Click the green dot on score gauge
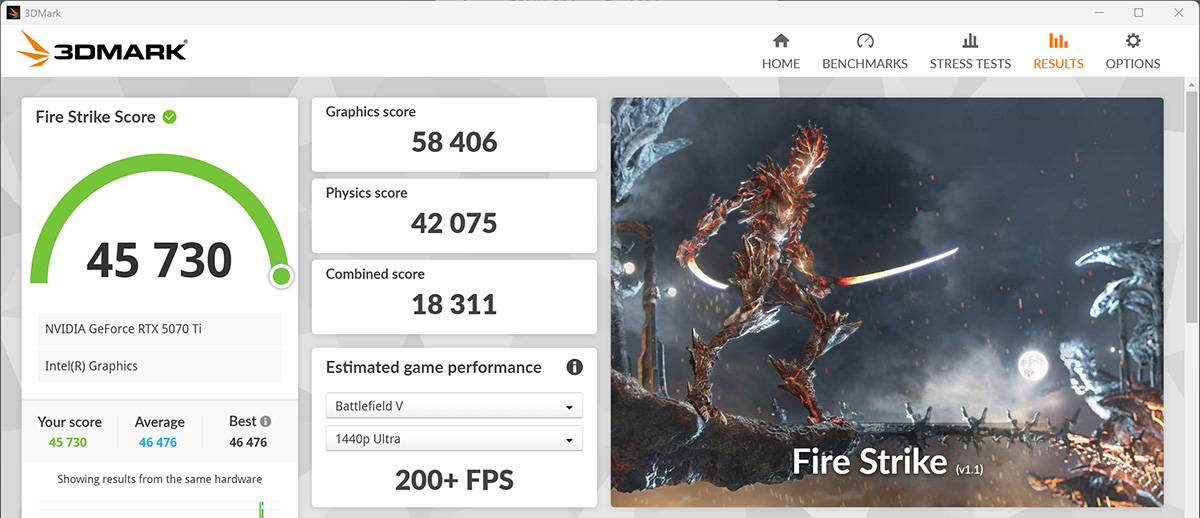The height and width of the screenshot is (518, 1200). (281, 275)
